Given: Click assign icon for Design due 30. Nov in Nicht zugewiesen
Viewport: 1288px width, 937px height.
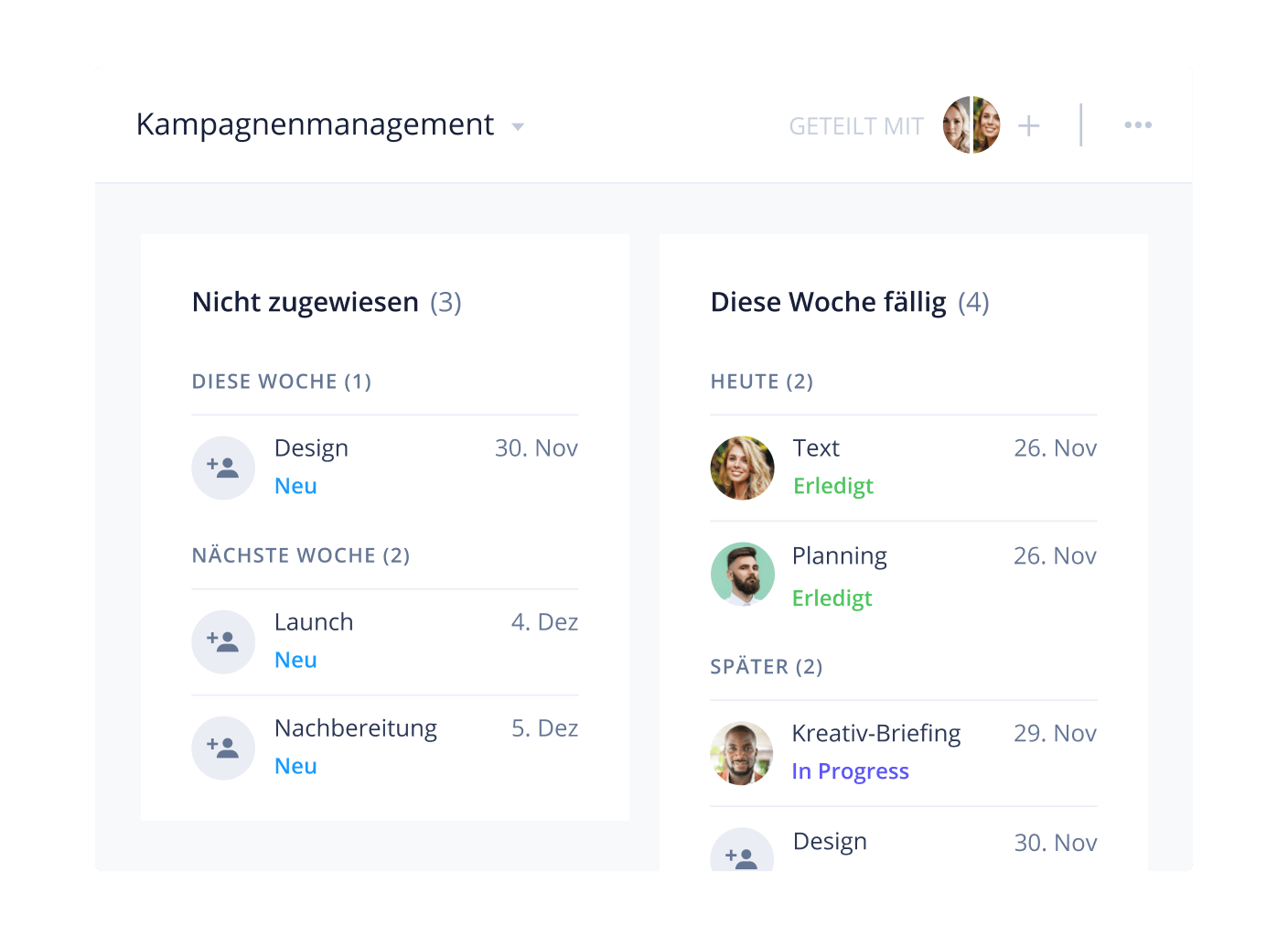Looking at the screenshot, I should (x=223, y=468).
